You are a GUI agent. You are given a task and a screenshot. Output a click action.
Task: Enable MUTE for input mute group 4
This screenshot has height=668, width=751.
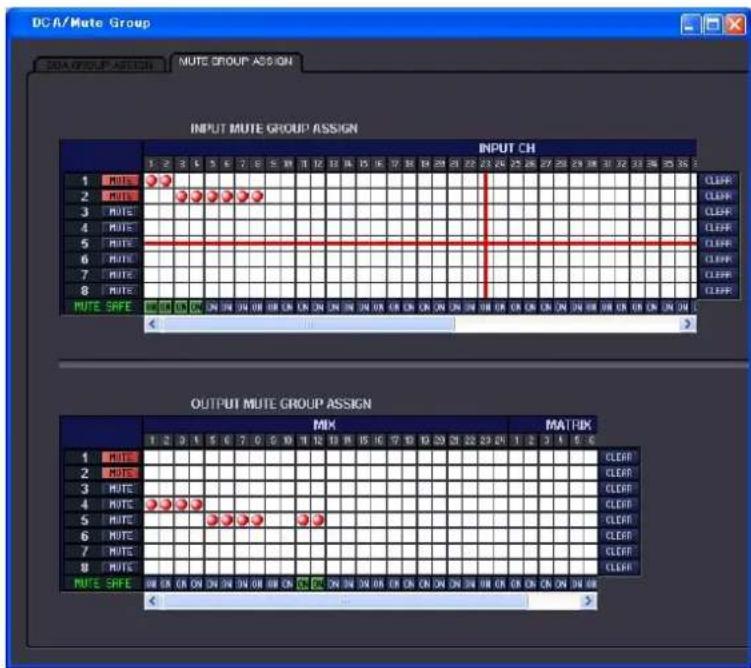click(x=120, y=228)
